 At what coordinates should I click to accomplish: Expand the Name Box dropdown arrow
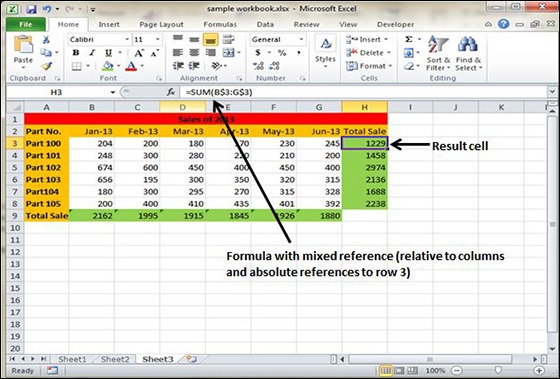click(x=112, y=92)
